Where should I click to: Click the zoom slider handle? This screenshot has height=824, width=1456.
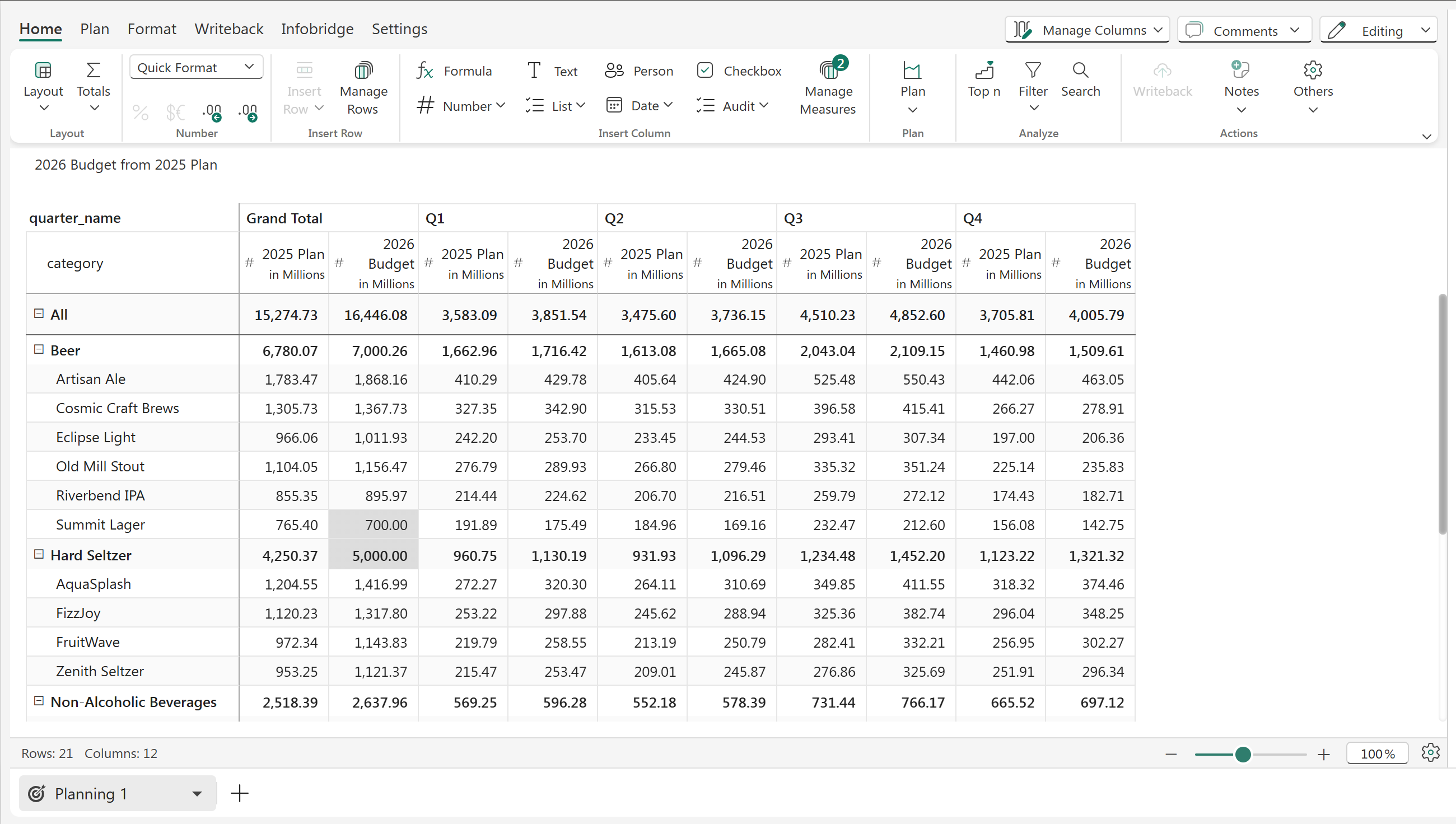click(x=1243, y=754)
